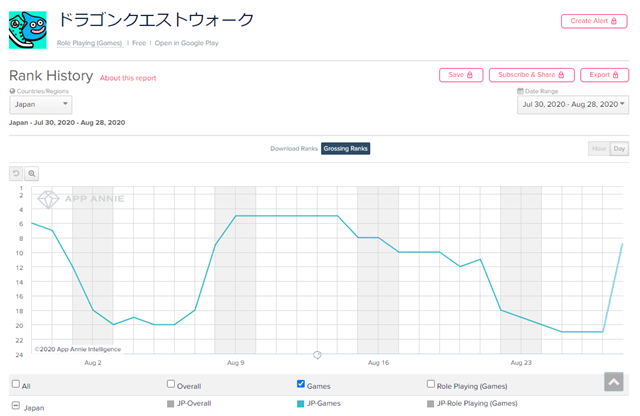The height and width of the screenshot is (416, 640).
Task: Enable the Overall category checkbox
Action: (171, 384)
